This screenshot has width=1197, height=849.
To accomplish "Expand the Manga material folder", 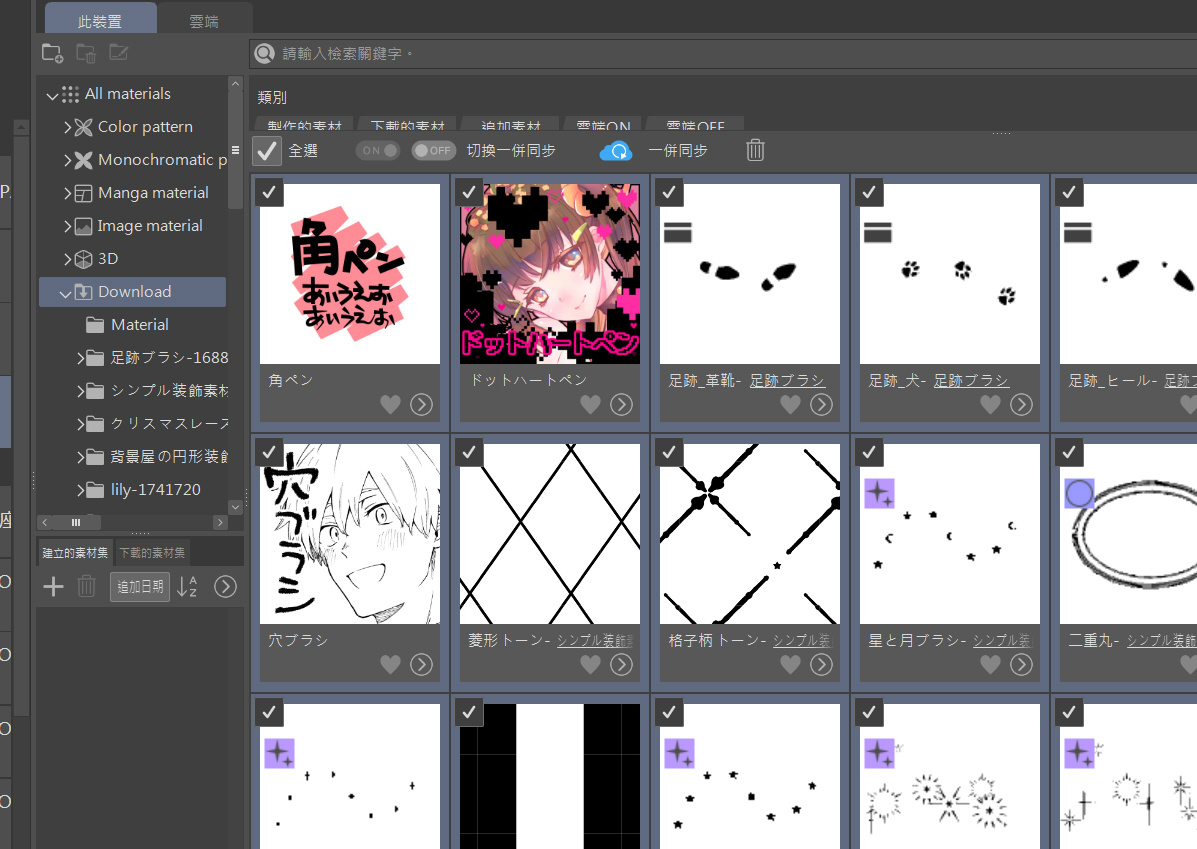I will 67,193.
